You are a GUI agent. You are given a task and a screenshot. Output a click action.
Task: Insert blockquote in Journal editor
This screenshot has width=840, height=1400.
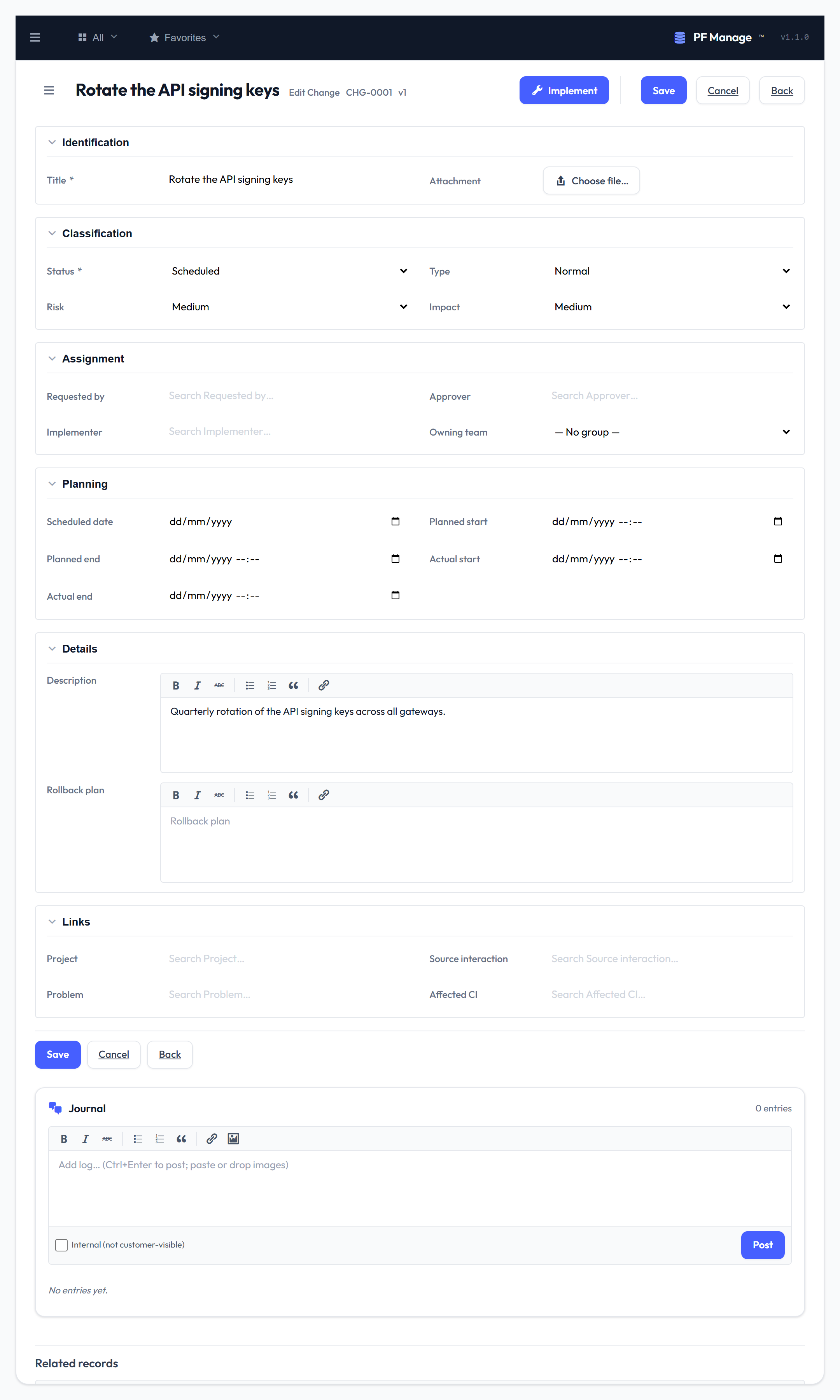click(x=181, y=1139)
